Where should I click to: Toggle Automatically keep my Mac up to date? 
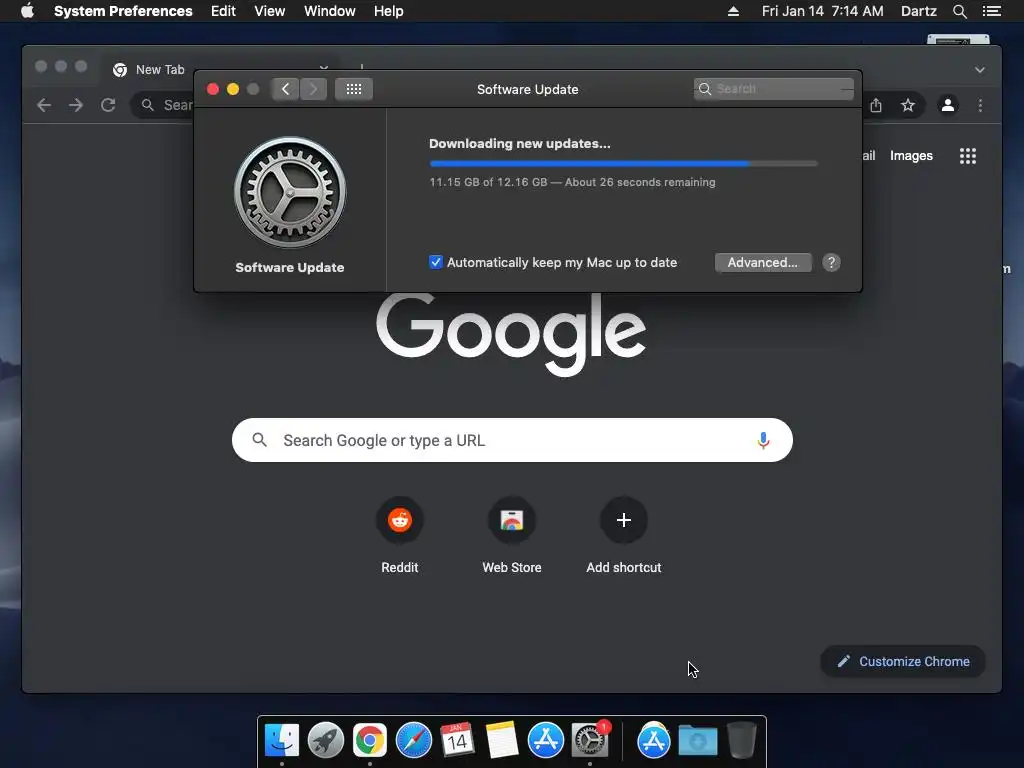point(436,263)
